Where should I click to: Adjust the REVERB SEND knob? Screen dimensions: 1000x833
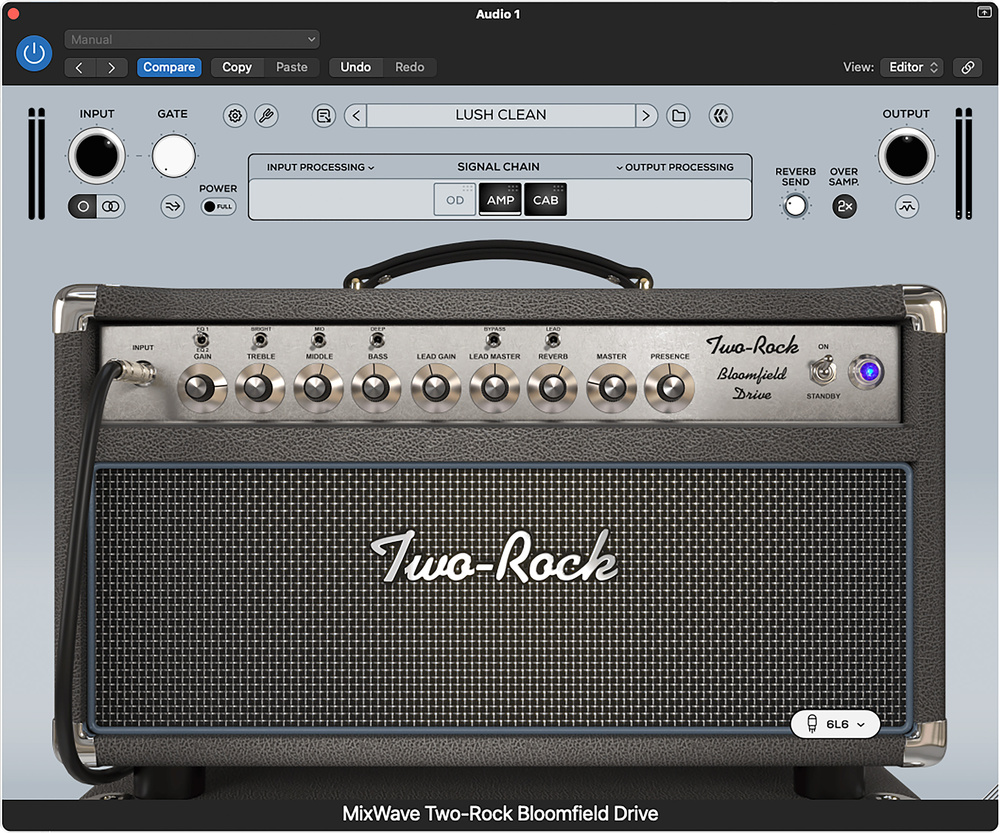point(795,206)
